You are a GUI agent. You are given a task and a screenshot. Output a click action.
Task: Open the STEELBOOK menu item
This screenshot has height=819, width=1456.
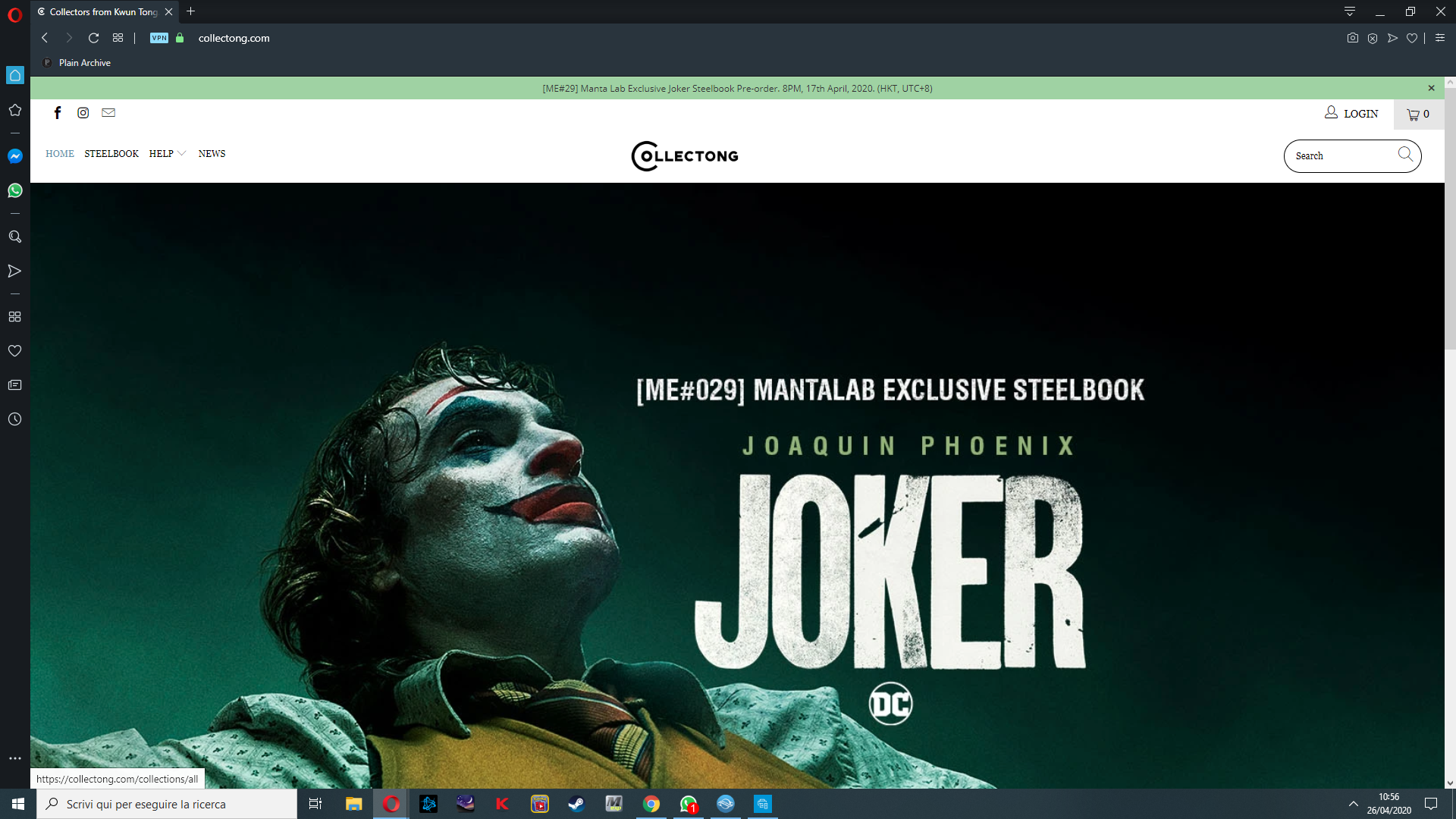(111, 154)
